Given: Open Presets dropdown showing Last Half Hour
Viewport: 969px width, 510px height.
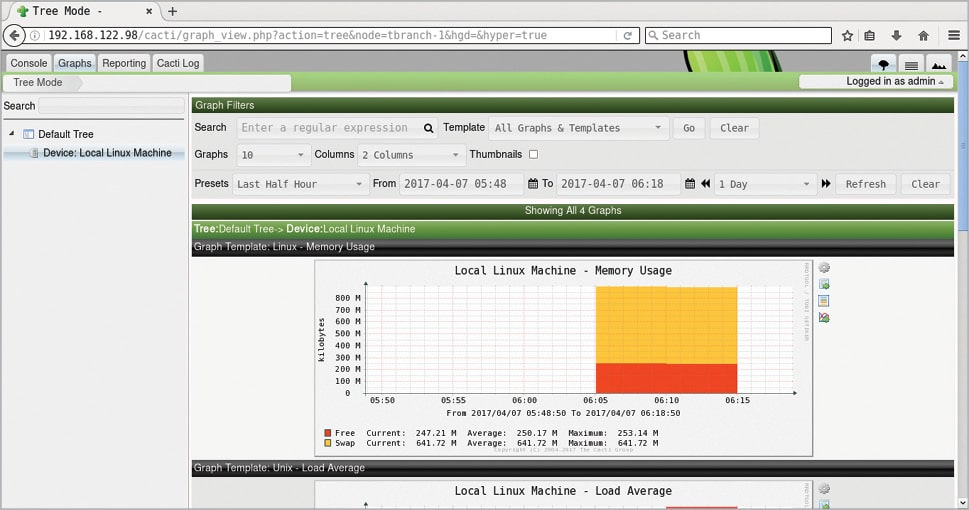Looking at the screenshot, I should coord(300,184).
